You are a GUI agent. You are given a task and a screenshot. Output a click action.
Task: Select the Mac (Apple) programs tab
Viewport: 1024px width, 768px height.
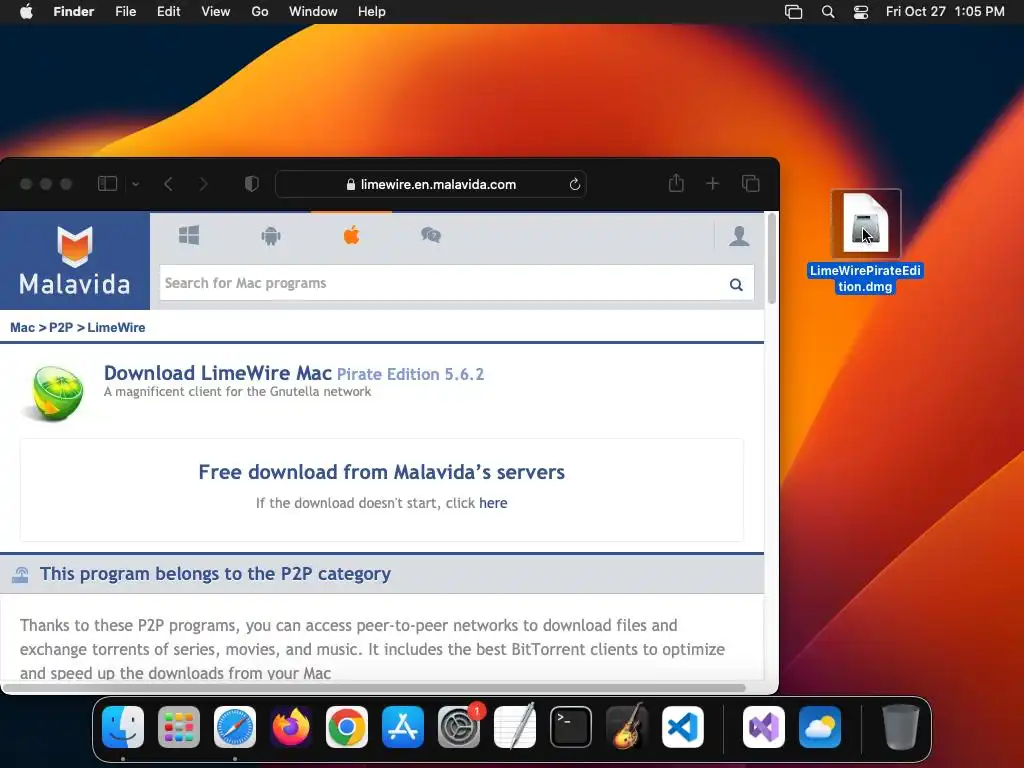(x=351, y=234)
